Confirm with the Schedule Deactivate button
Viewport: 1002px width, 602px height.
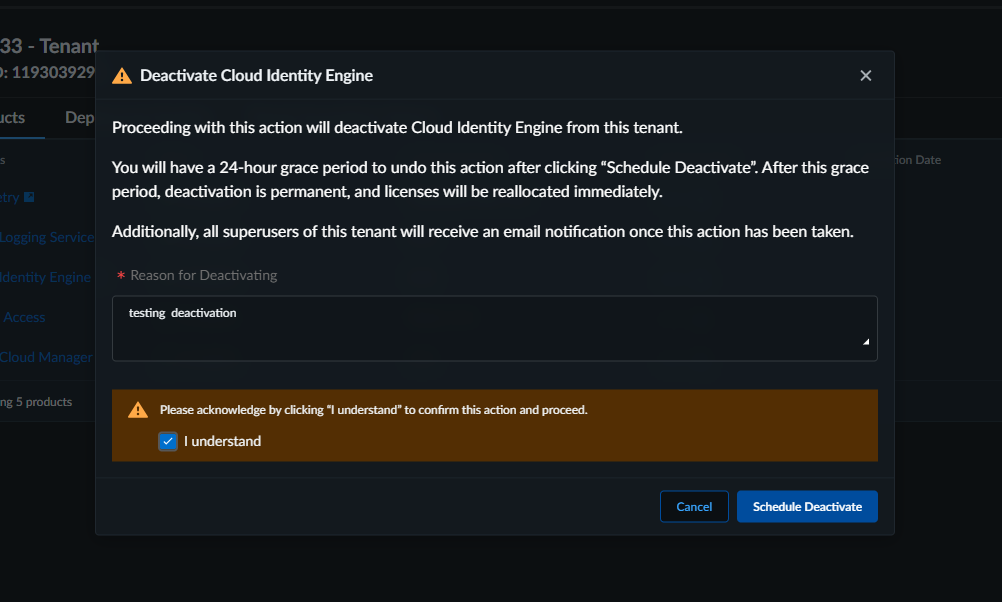point(807,507)
